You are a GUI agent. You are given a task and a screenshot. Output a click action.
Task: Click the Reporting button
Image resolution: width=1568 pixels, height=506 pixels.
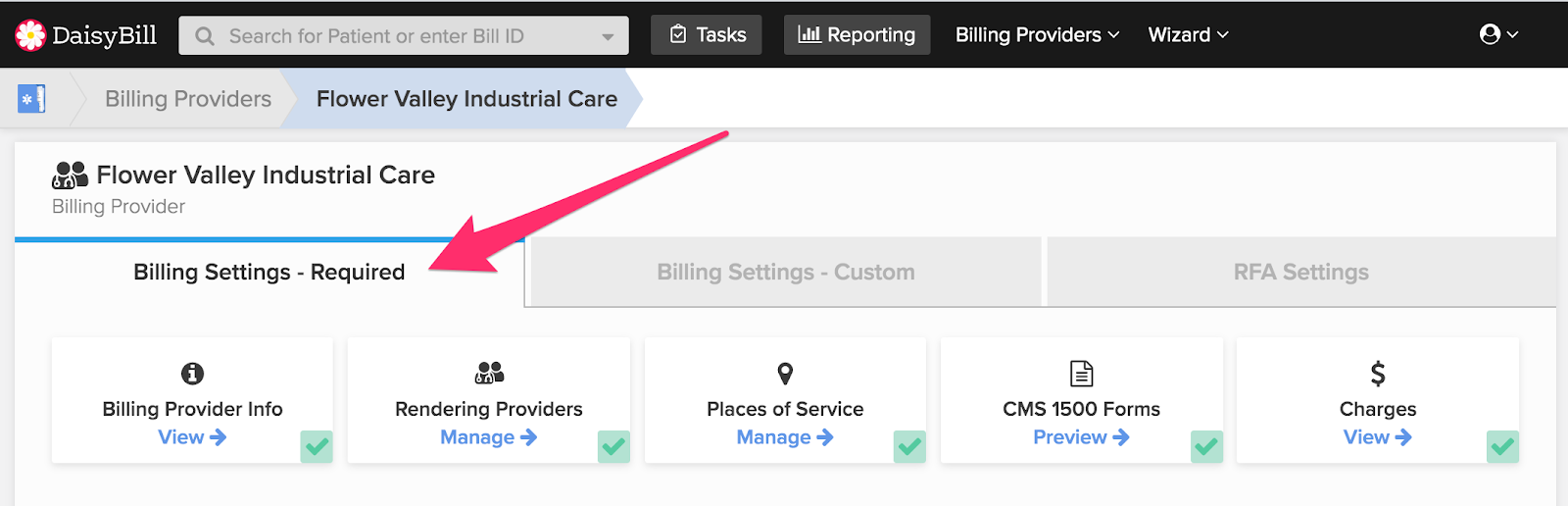click(857, 35)
